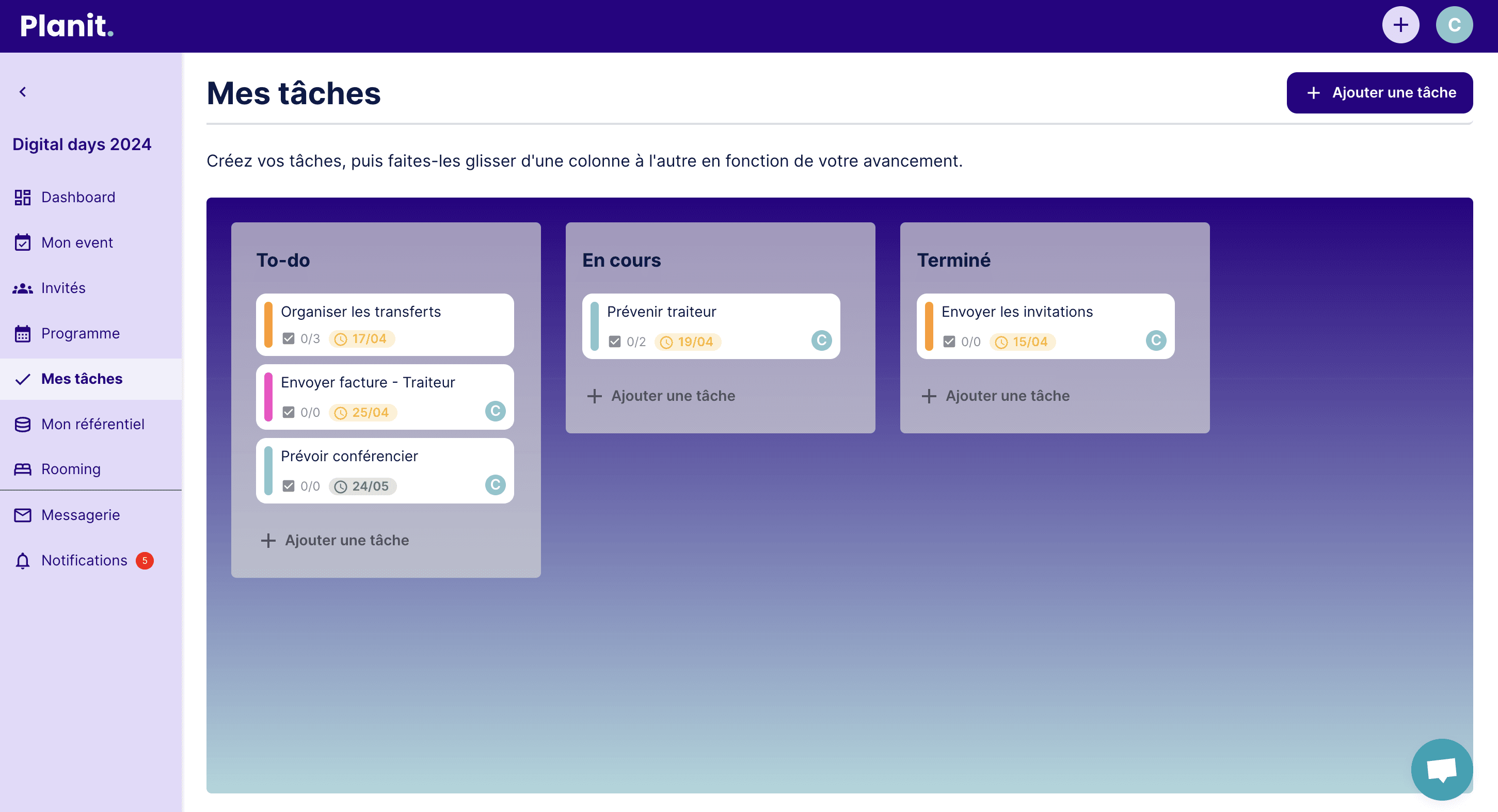1498x812 pixels.
Task: Click checklist icon on Organiser les transferts
Action: tap(289, 338)
